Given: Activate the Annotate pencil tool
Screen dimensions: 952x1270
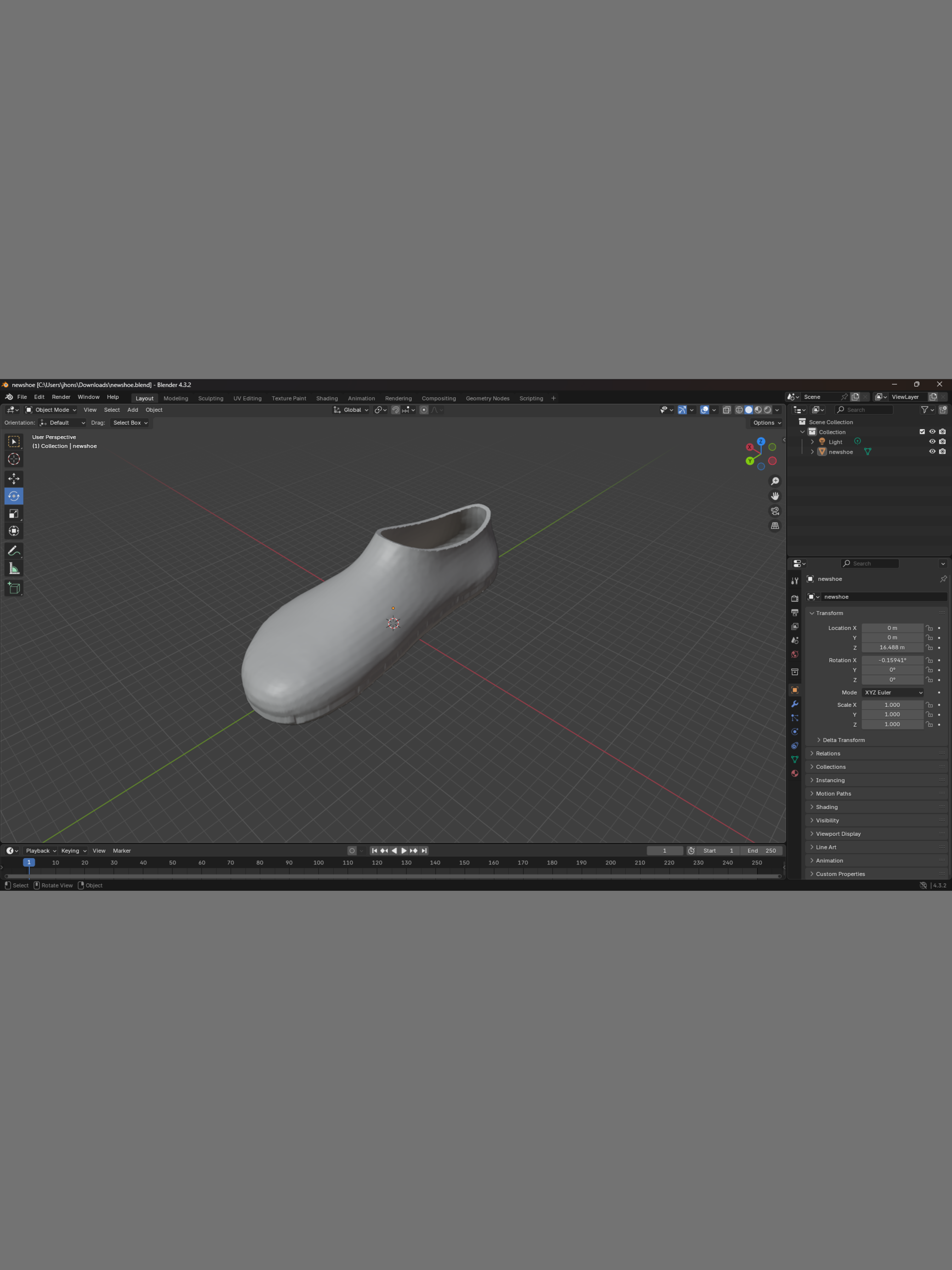Looking at the screenshot, I should [x=14, y=551].
